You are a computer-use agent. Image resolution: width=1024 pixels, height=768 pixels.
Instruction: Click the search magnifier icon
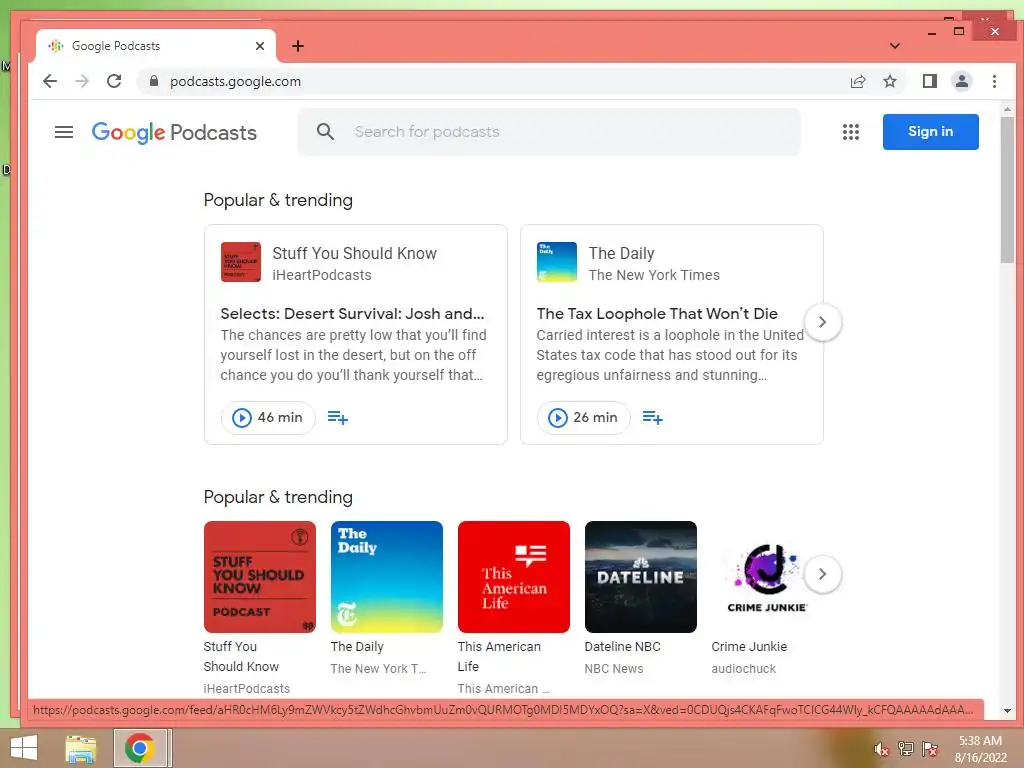[x=325, y=131]
